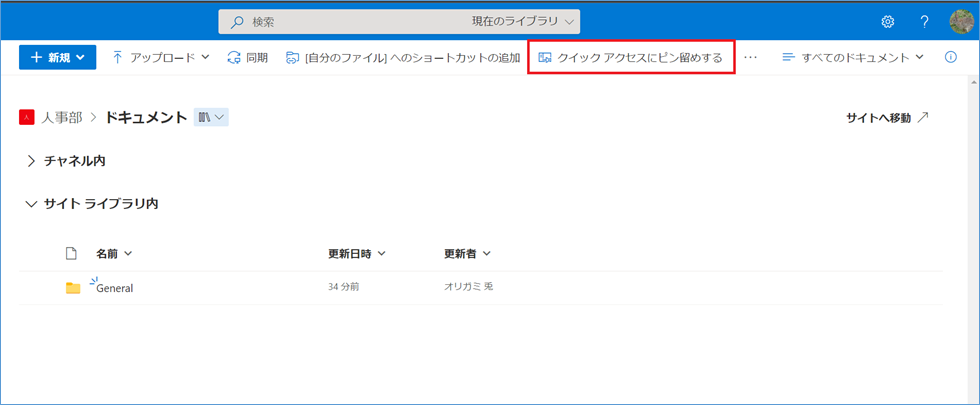Open the アップロード dropdown menu
Viewport: 980px width, 405px height.
(x=160, y=57)
